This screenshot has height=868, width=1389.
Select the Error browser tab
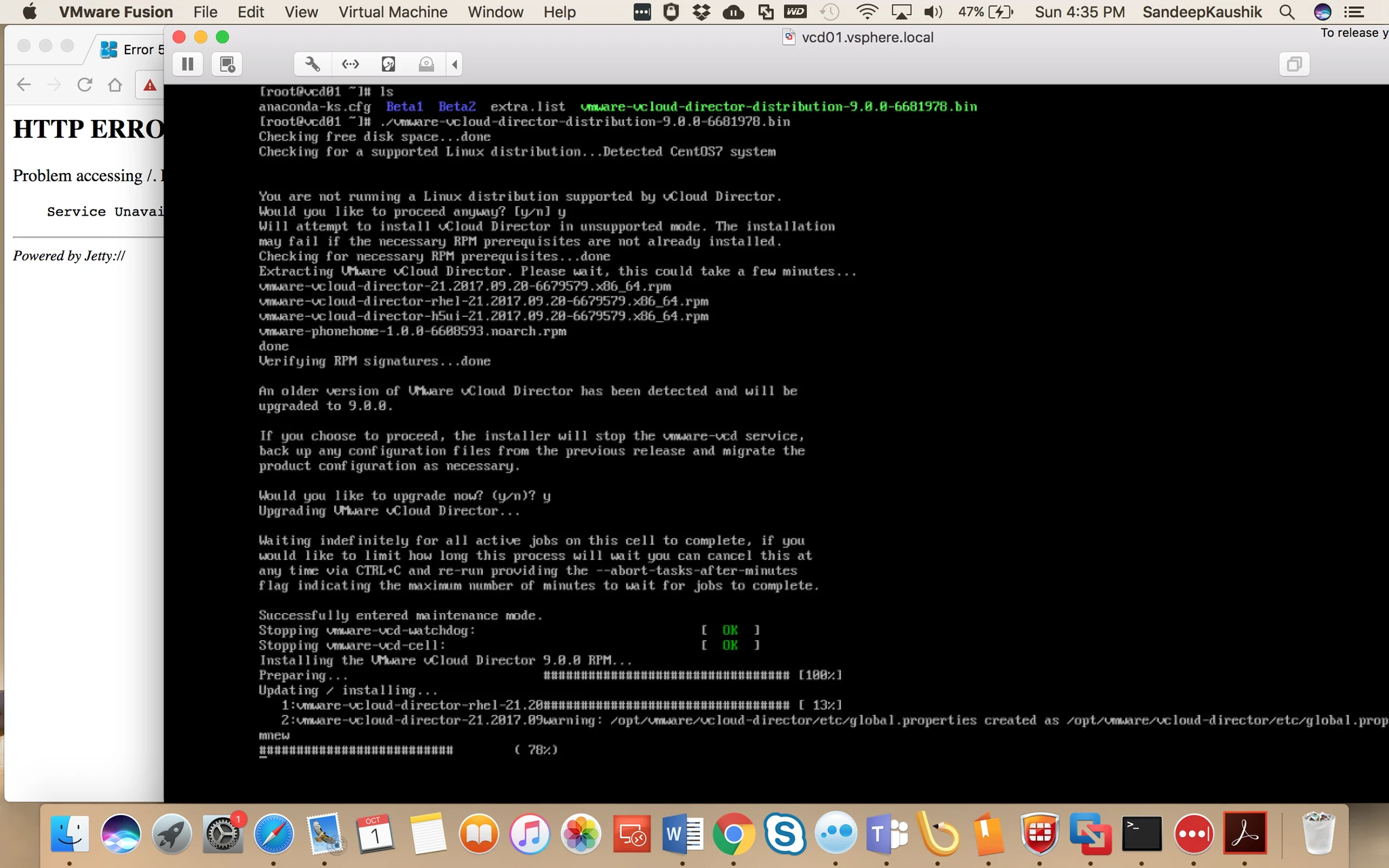pyautogui.click(x=131, y=50)
